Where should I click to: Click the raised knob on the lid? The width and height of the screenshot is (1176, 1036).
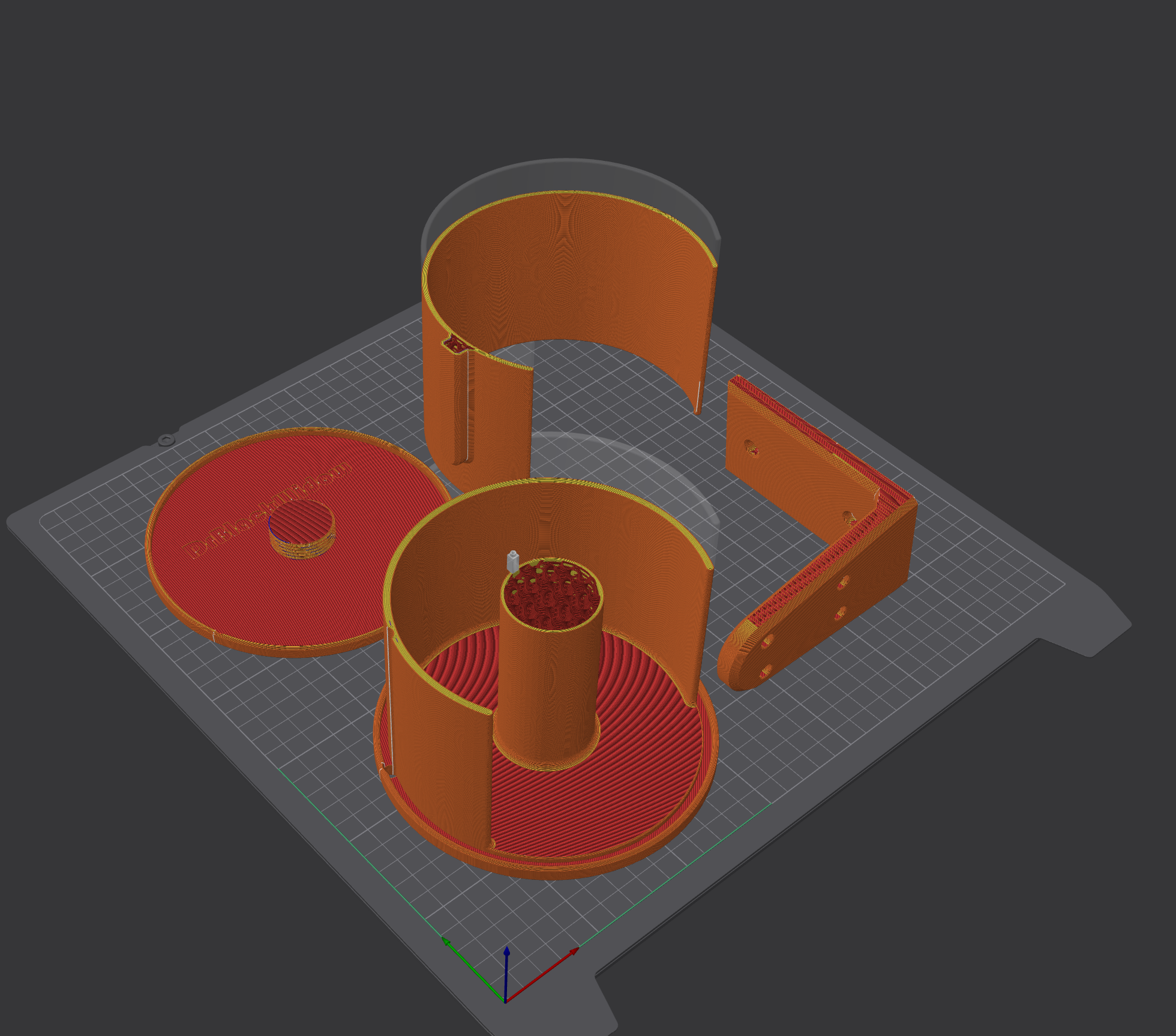coord(301,529)
